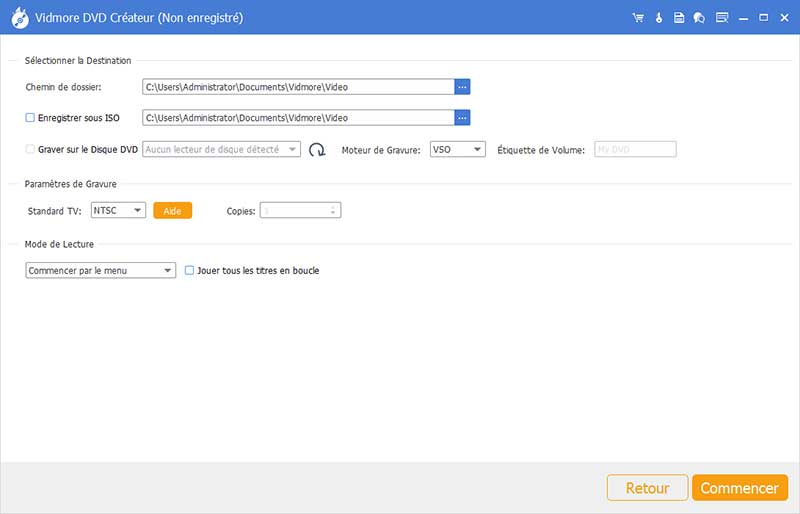Click the save project icon in title bar
This screenshot has width=800, height=514.
[679, 18]
